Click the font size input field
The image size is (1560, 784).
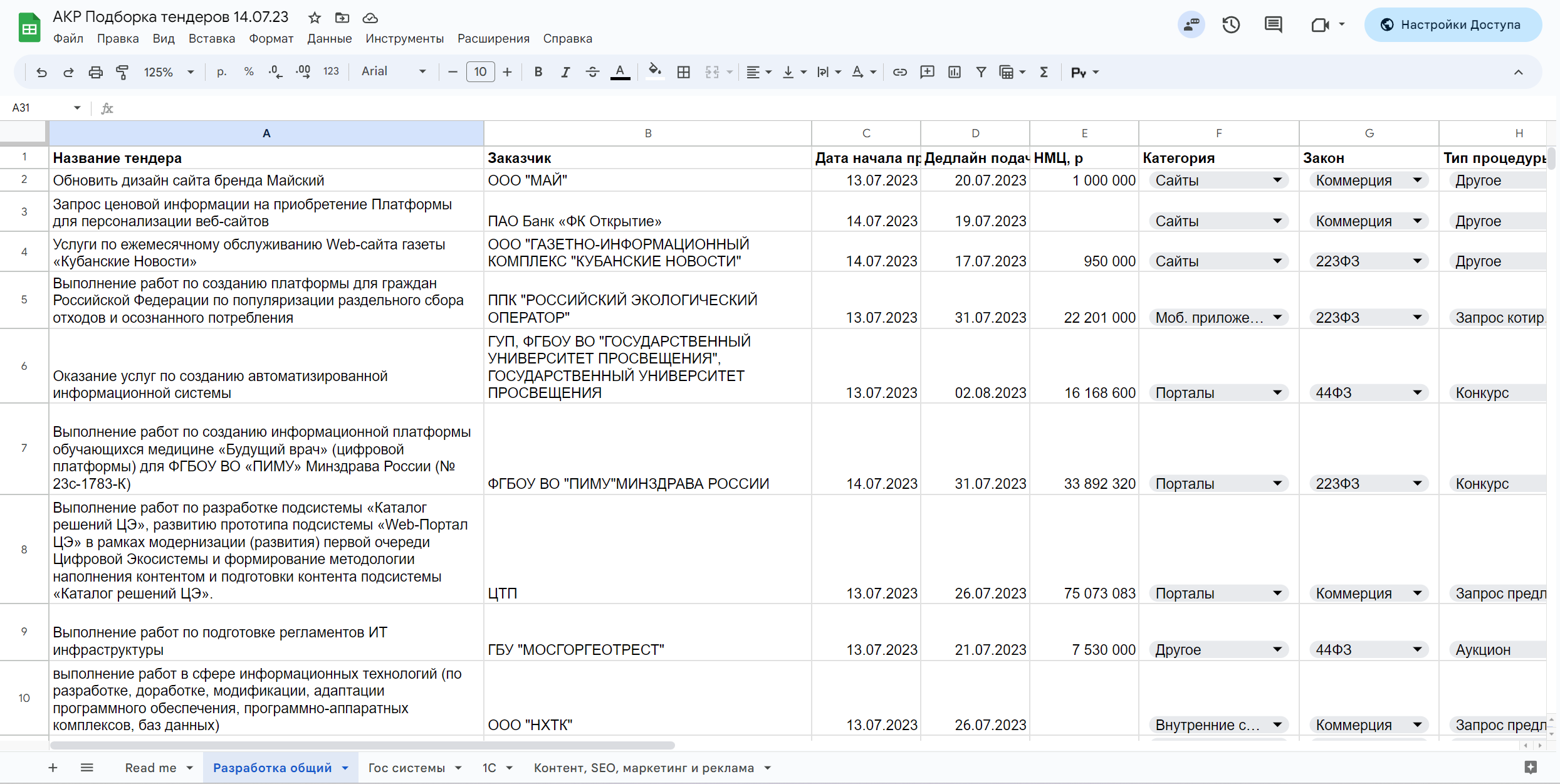point(480,72)
